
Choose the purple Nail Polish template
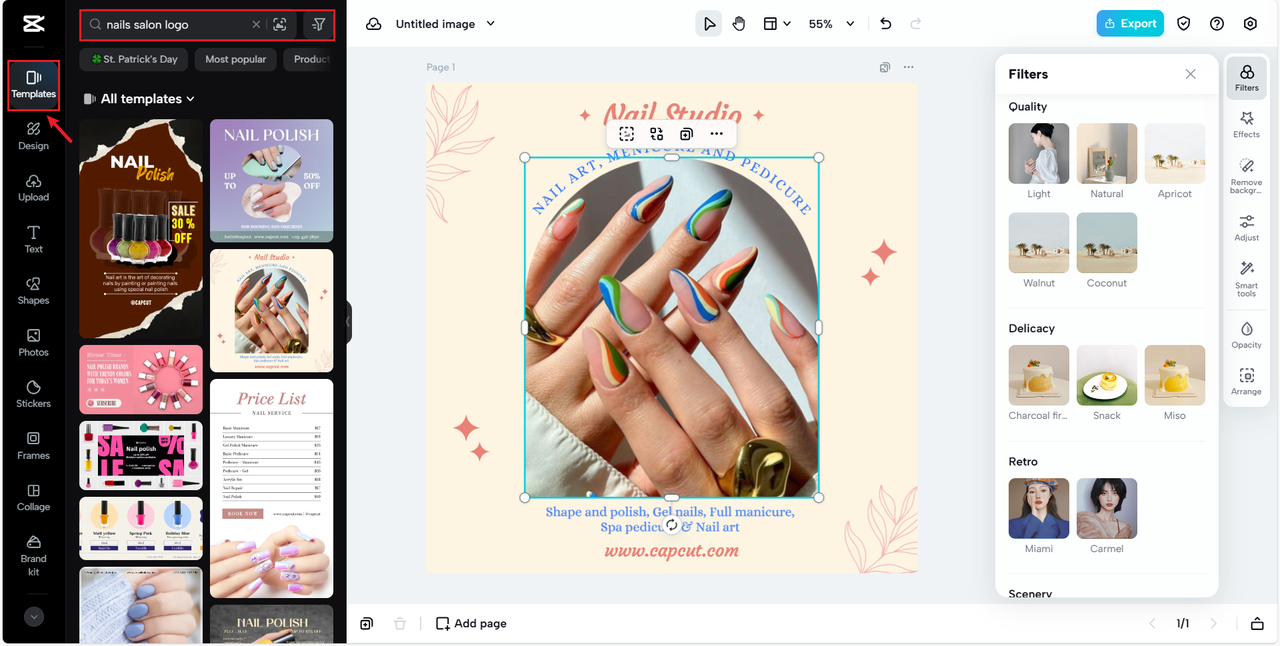tap(271, 181)
